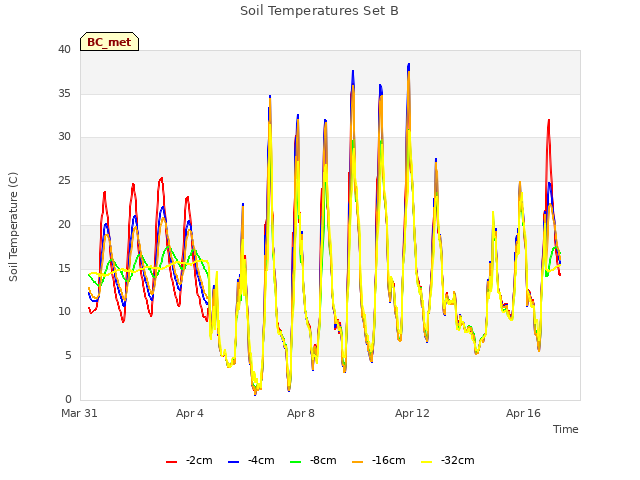
Task: Click the Mar 31 x-axis tick label
Action: click(79, 413)
